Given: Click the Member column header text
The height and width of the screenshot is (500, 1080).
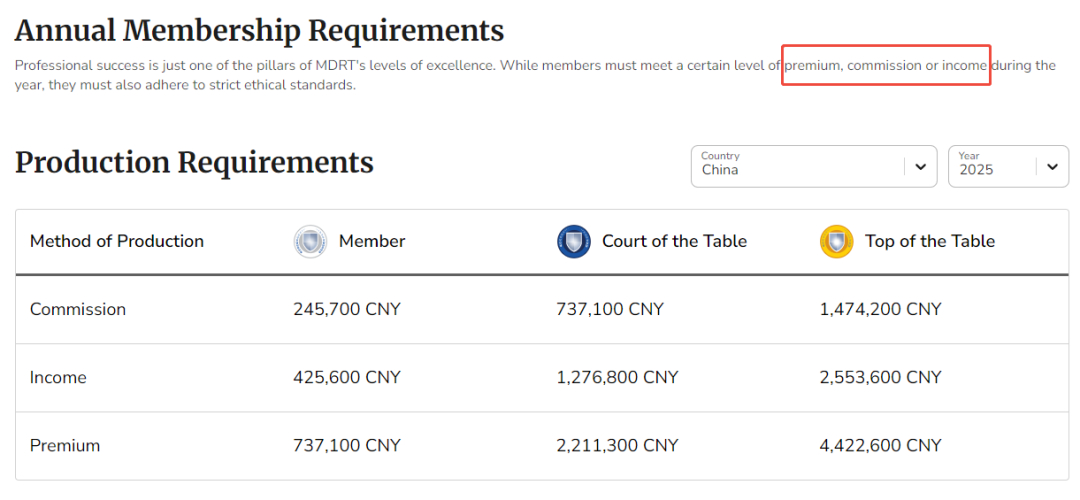Looking at the screenshot, I should 372,242.
